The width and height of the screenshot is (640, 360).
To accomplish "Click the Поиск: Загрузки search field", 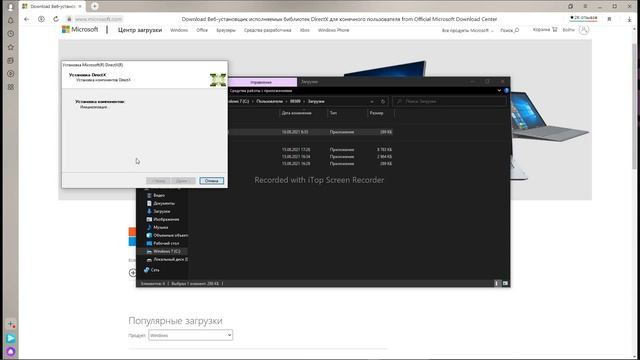I will pyautogui.click(x=450, y=101).
